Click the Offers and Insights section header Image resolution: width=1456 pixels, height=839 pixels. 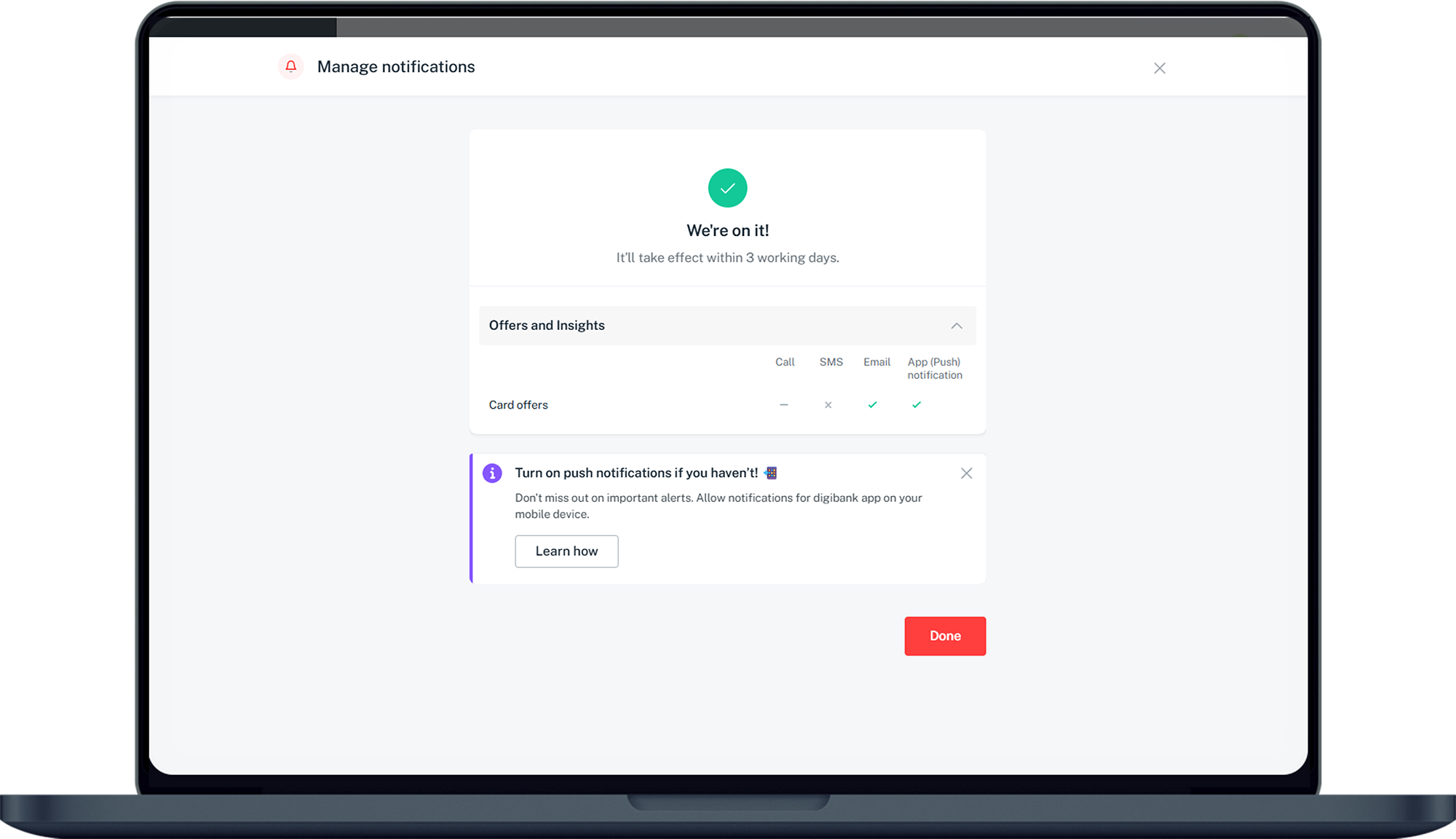[x=547, y=326]
